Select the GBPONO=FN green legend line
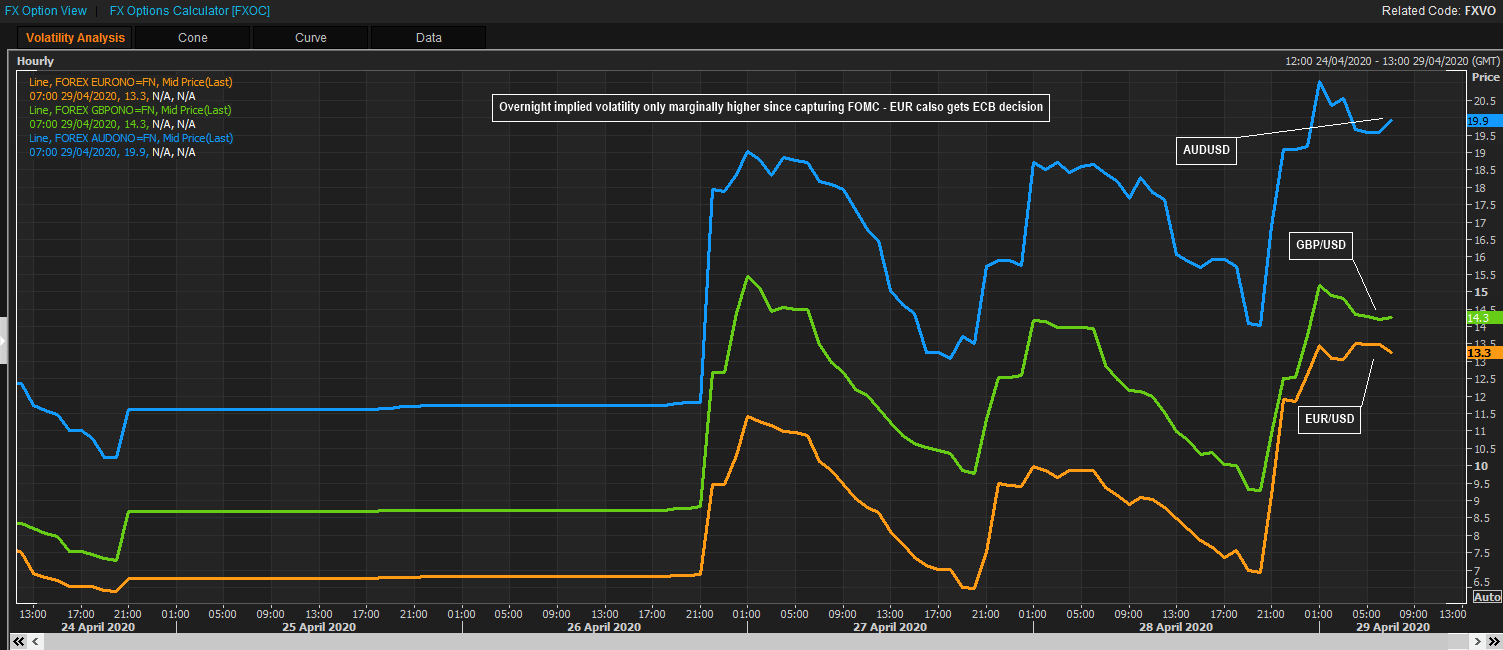Screen dimensions: 1503x650 click(131, 110)
